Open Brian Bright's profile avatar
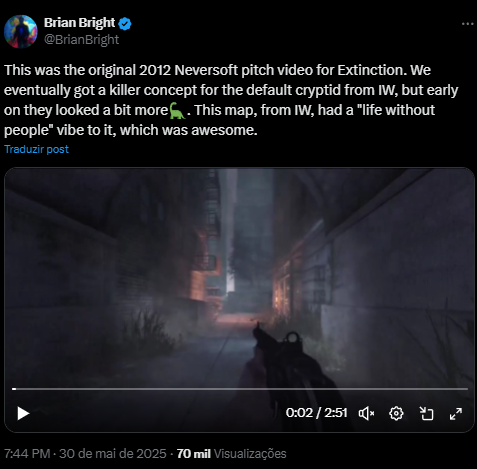Screen dimensions: 477x469 point(21,32)
